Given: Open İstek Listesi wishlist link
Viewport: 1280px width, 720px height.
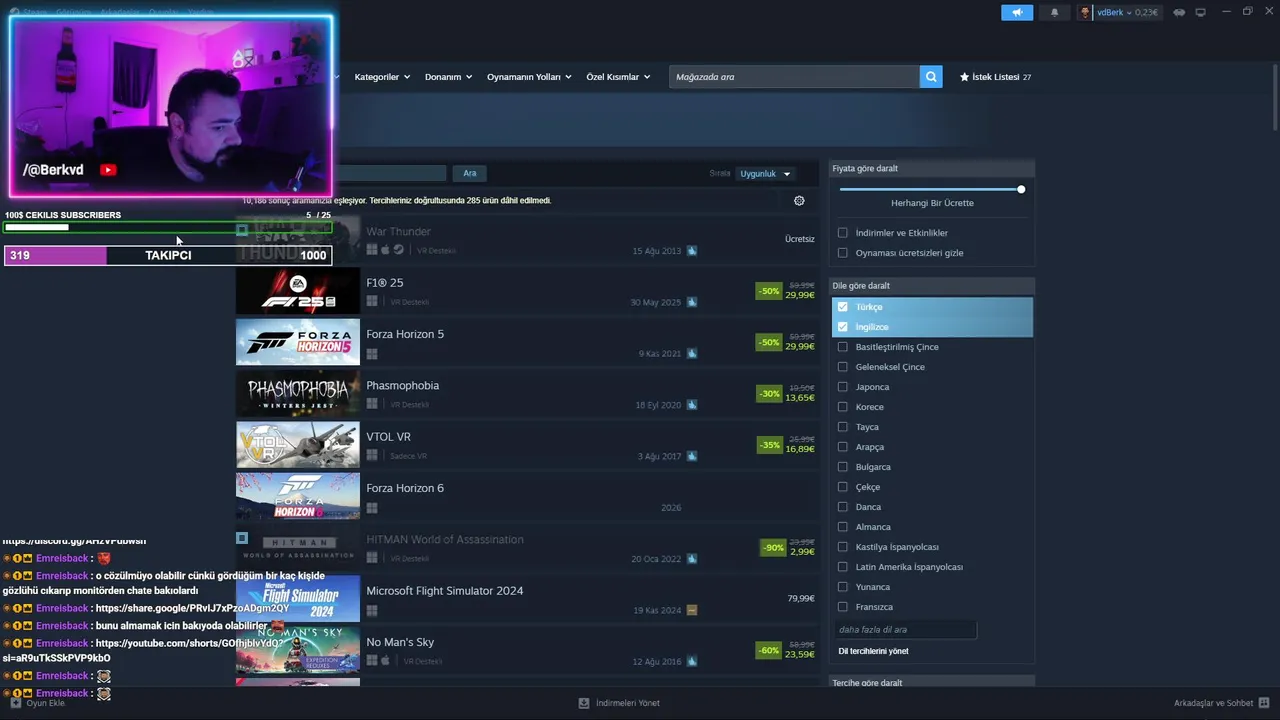Looking at the screenshot, I should [995, 77].
